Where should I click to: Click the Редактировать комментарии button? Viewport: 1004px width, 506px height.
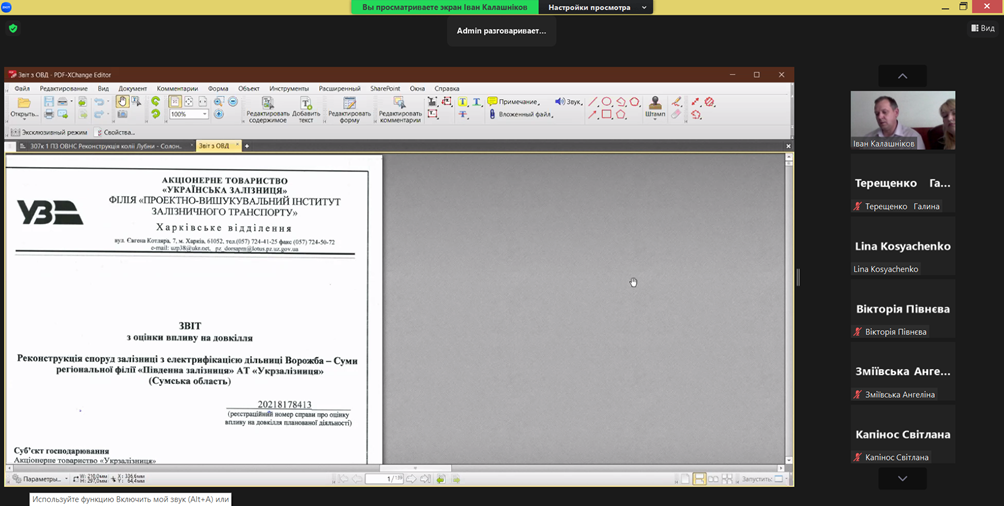tap(400, 109)
